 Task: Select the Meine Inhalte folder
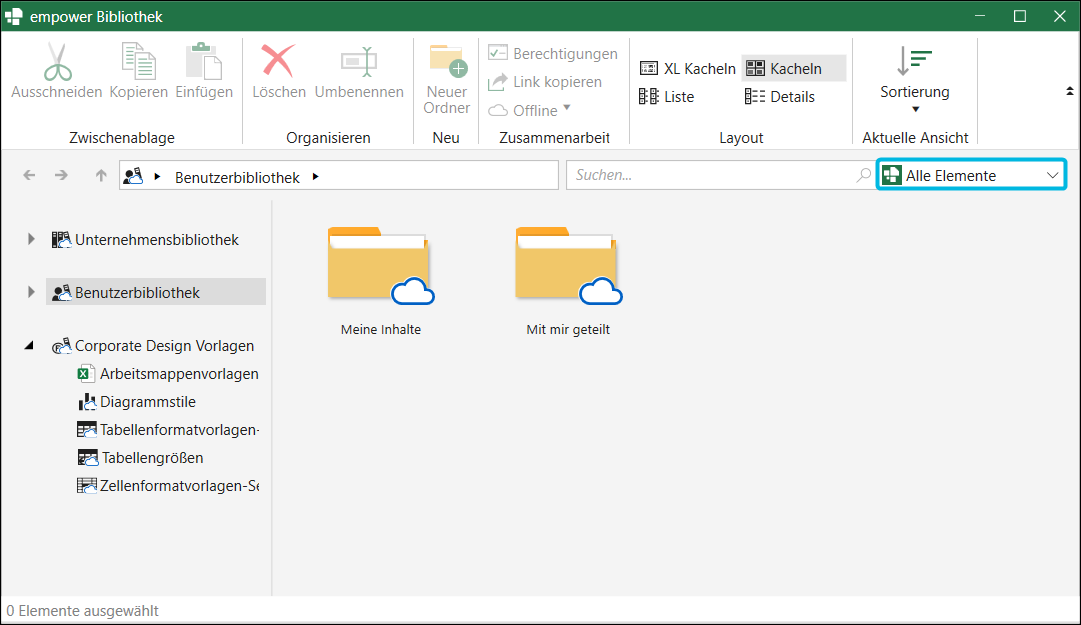[381, 281]
